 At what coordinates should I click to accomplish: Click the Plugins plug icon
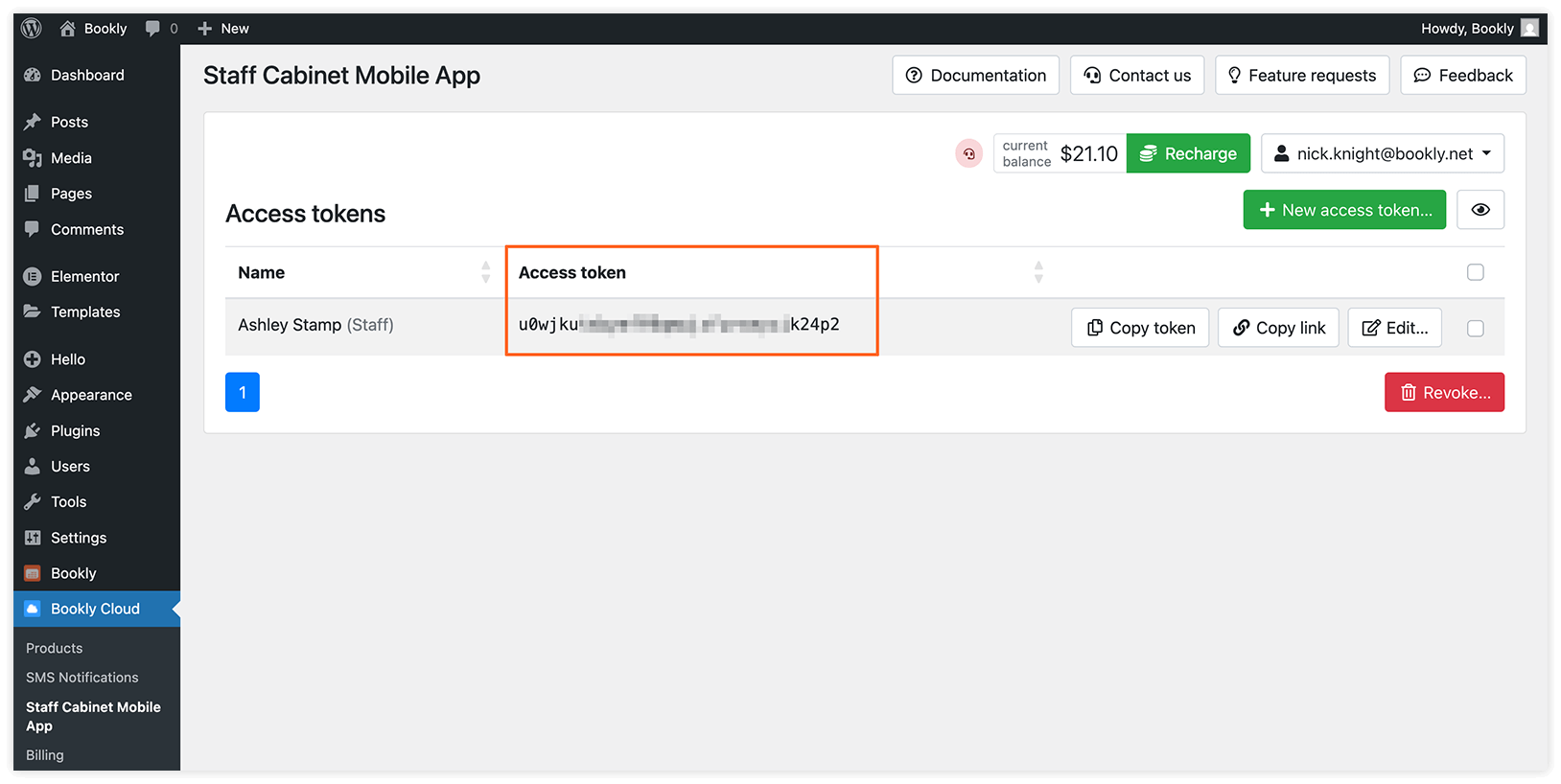point(33,430)
